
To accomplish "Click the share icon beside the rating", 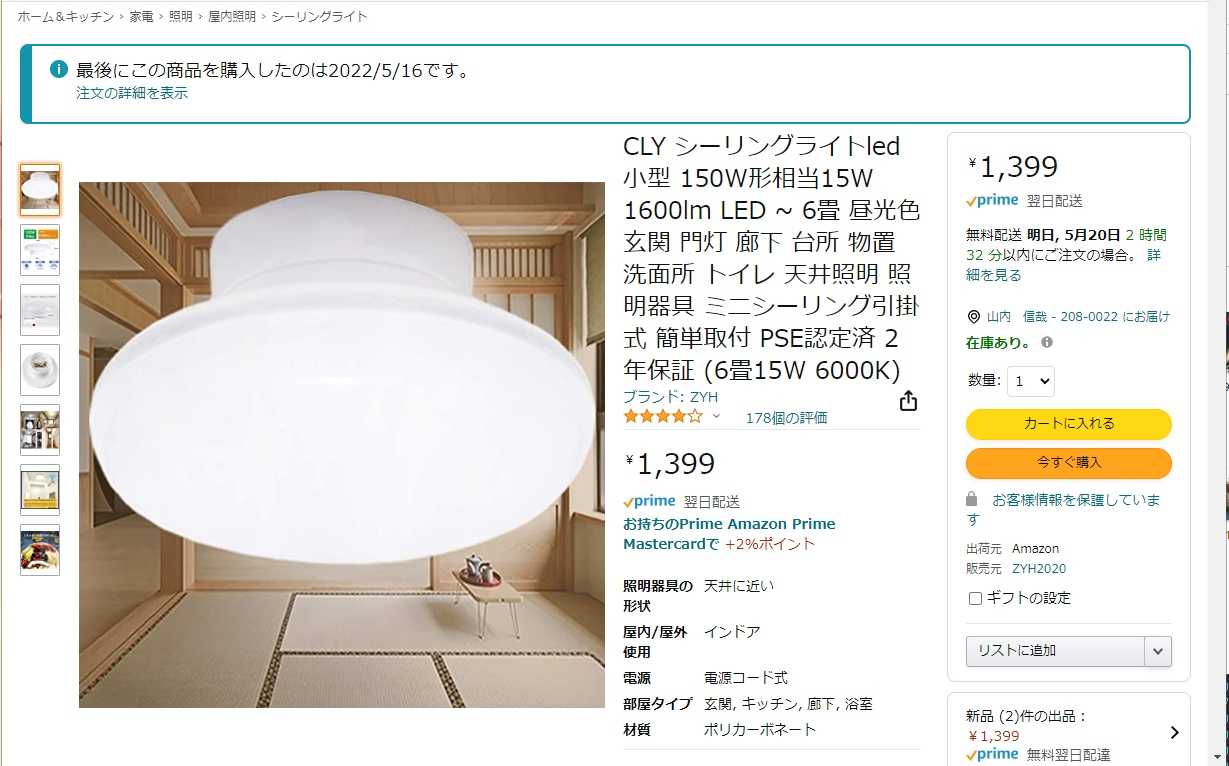I will [x=908, y=401].
